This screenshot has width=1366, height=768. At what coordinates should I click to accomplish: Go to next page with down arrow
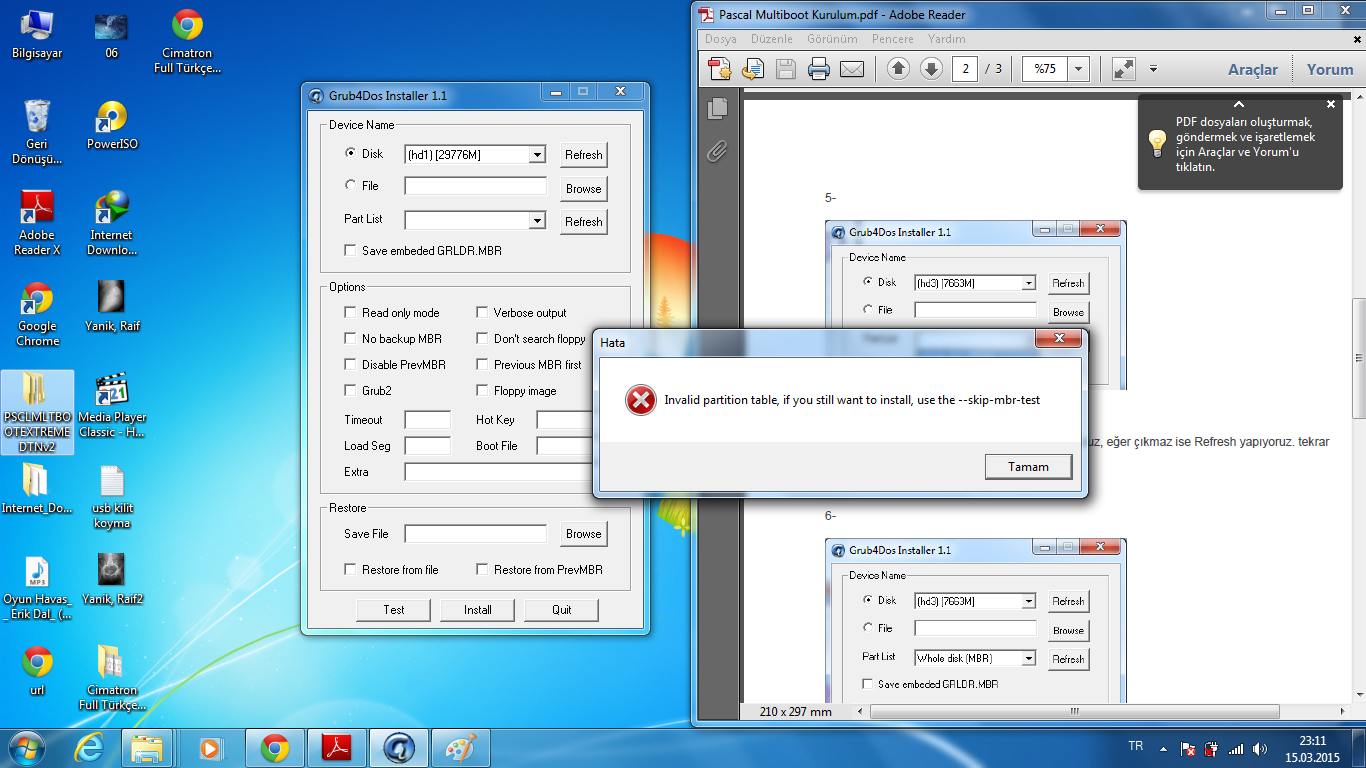coord(931,69)
